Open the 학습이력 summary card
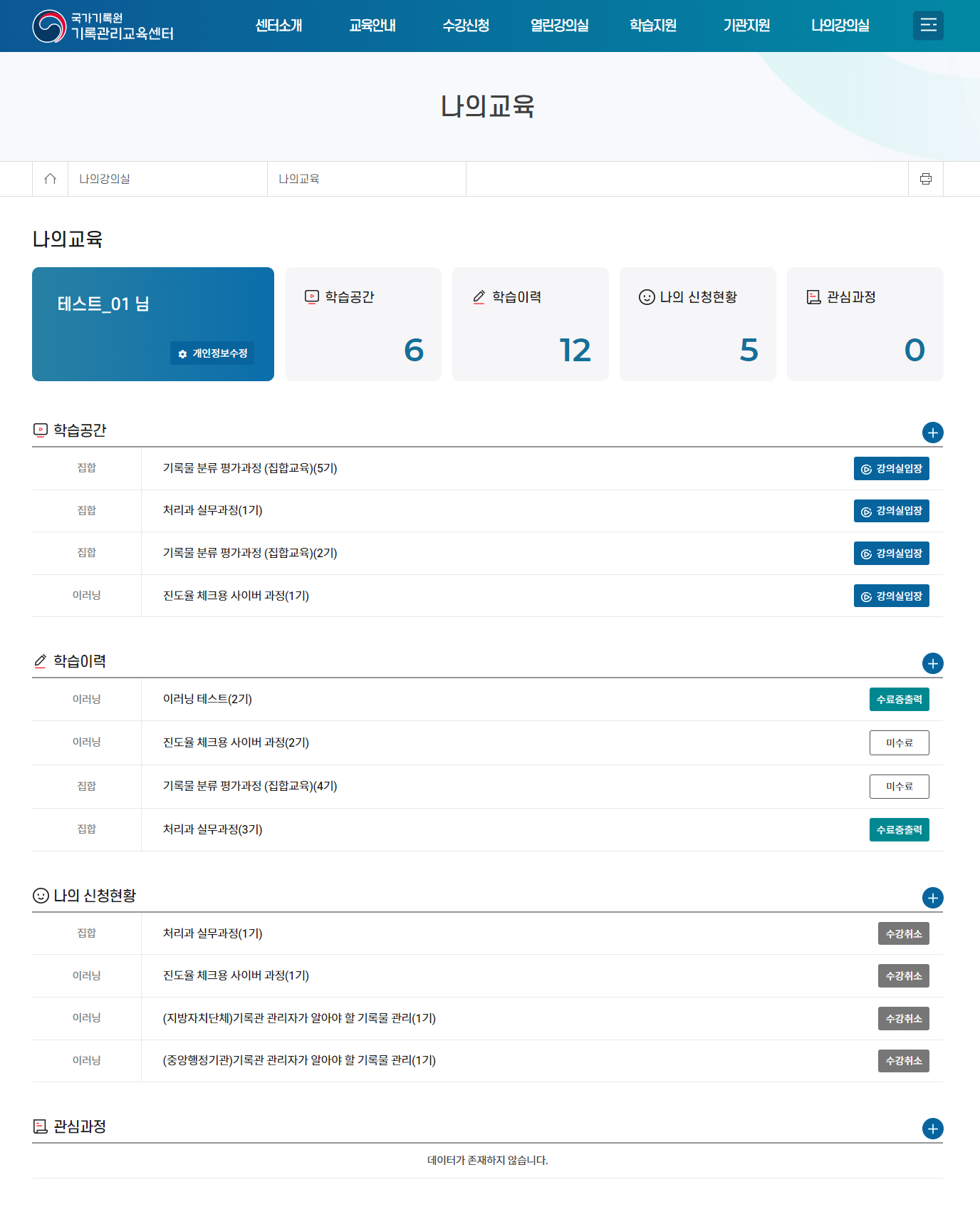This screenshot has height=1207, width=980. click(531, 324)
